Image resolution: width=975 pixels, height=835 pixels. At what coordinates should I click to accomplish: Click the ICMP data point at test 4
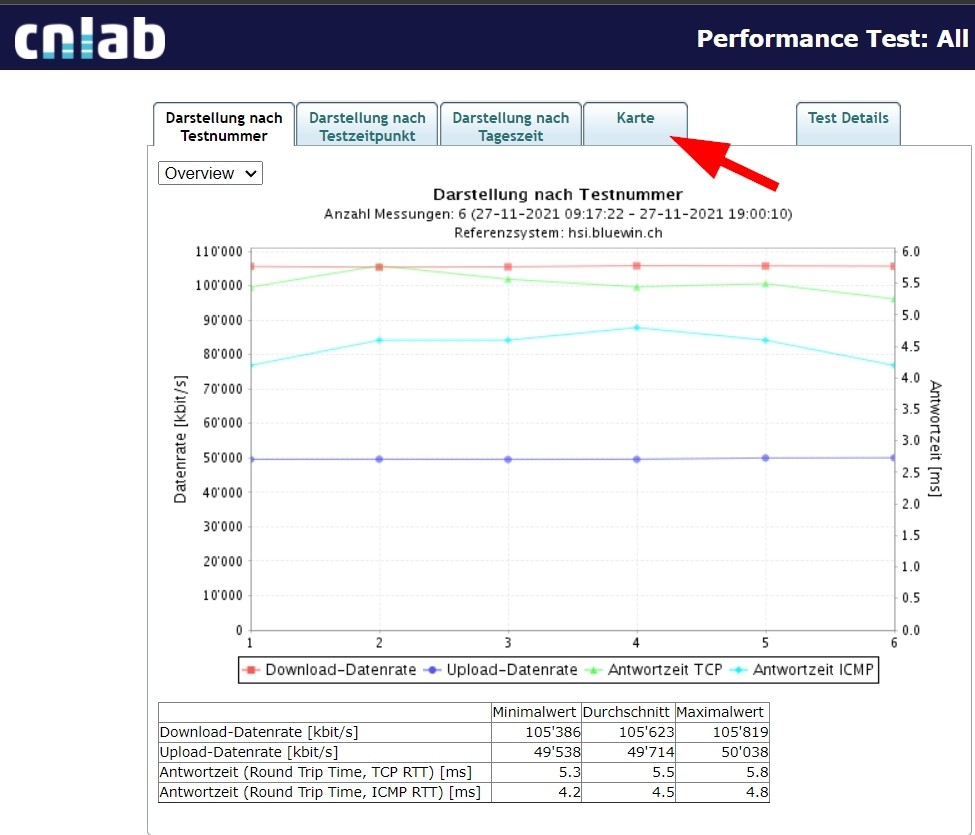point(637,327)
